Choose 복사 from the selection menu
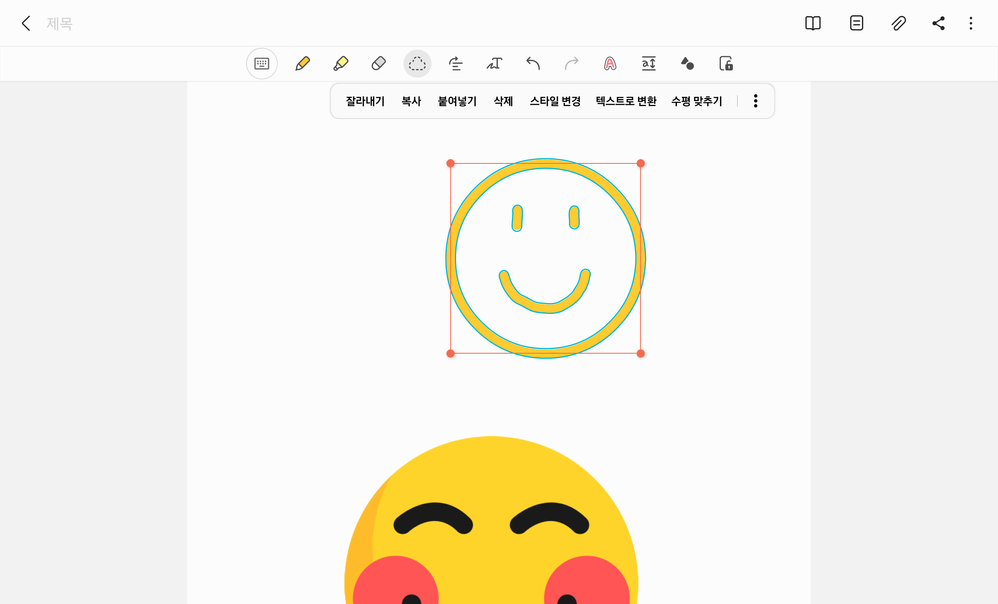This screenshot has height=604, width=998. 411,101
